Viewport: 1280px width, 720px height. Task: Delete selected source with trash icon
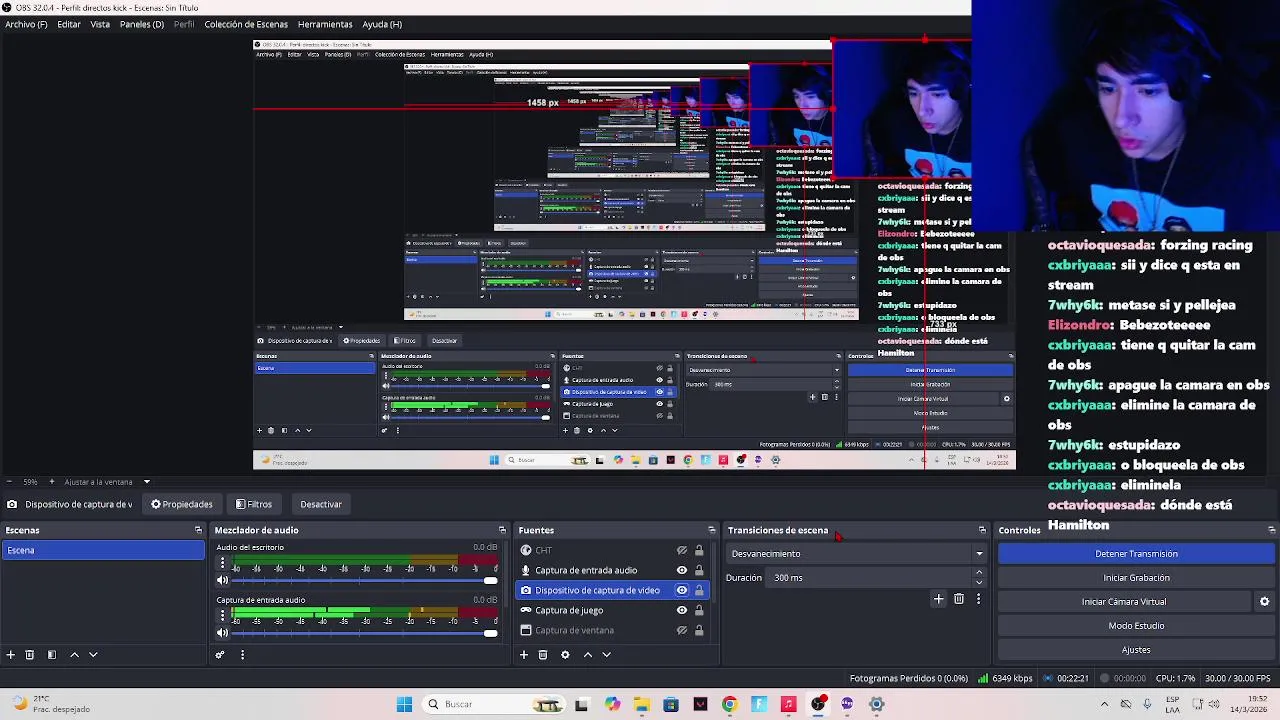(543, 655)
